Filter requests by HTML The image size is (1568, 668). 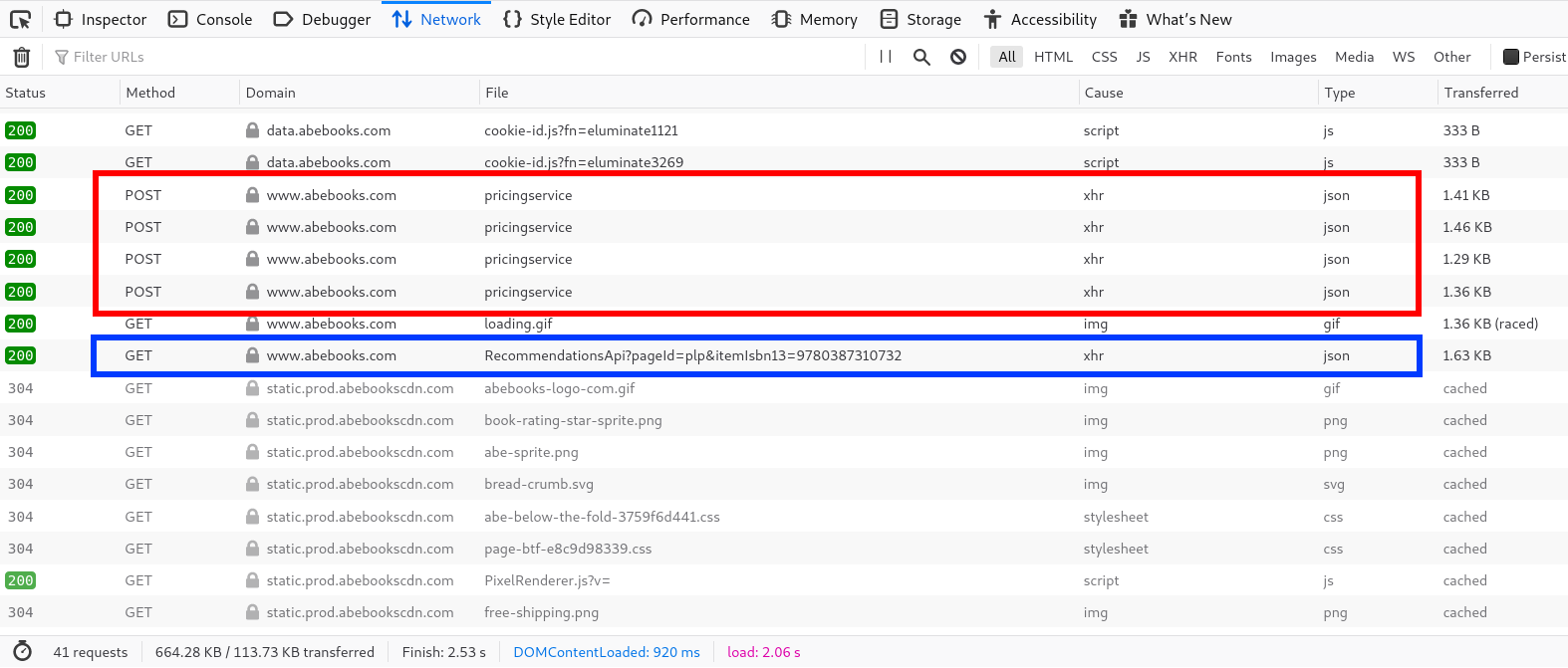pos(1053,57)
